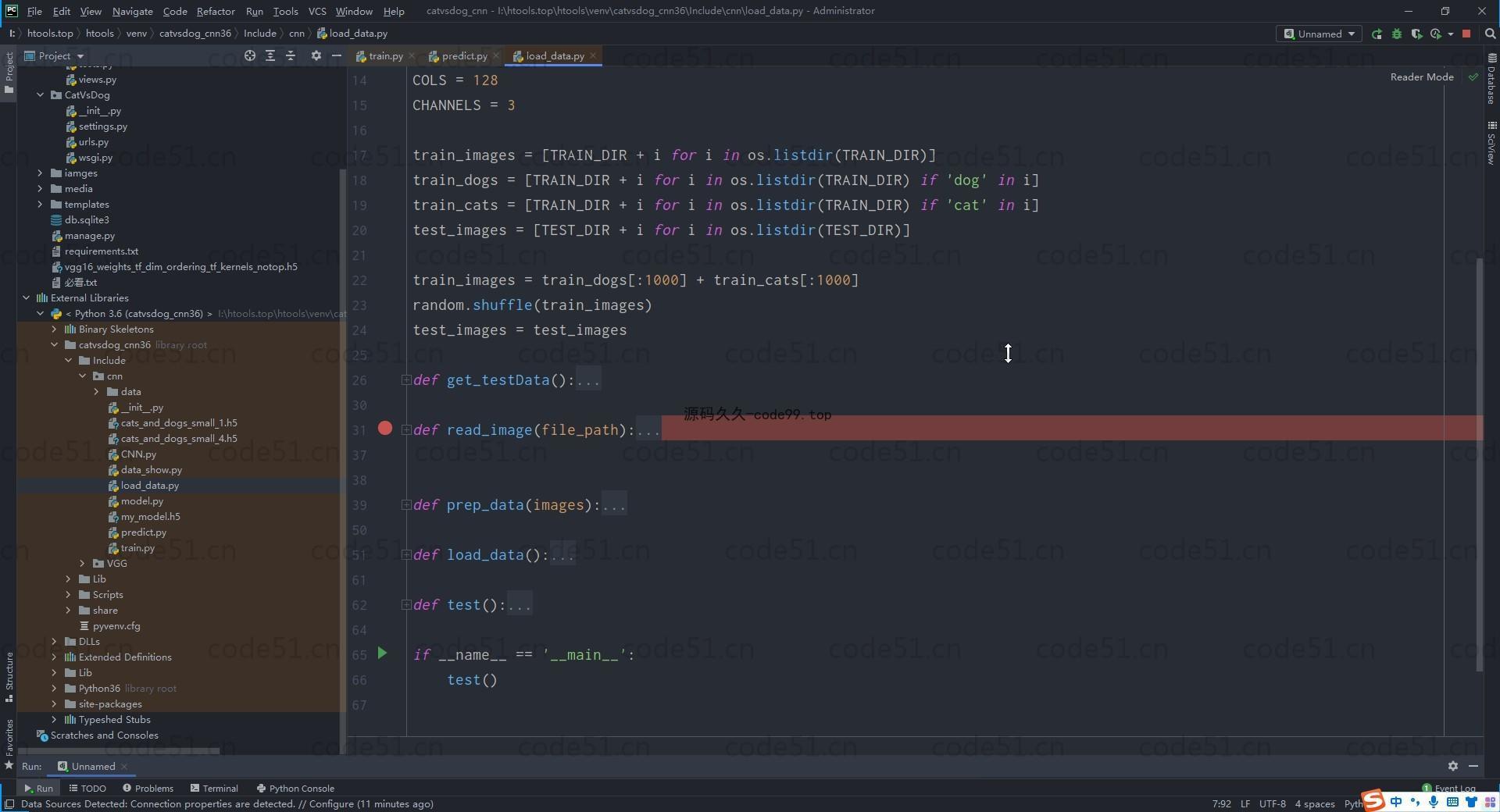Open the Tools menu
Screen dimensions: 1500x812
285,11
